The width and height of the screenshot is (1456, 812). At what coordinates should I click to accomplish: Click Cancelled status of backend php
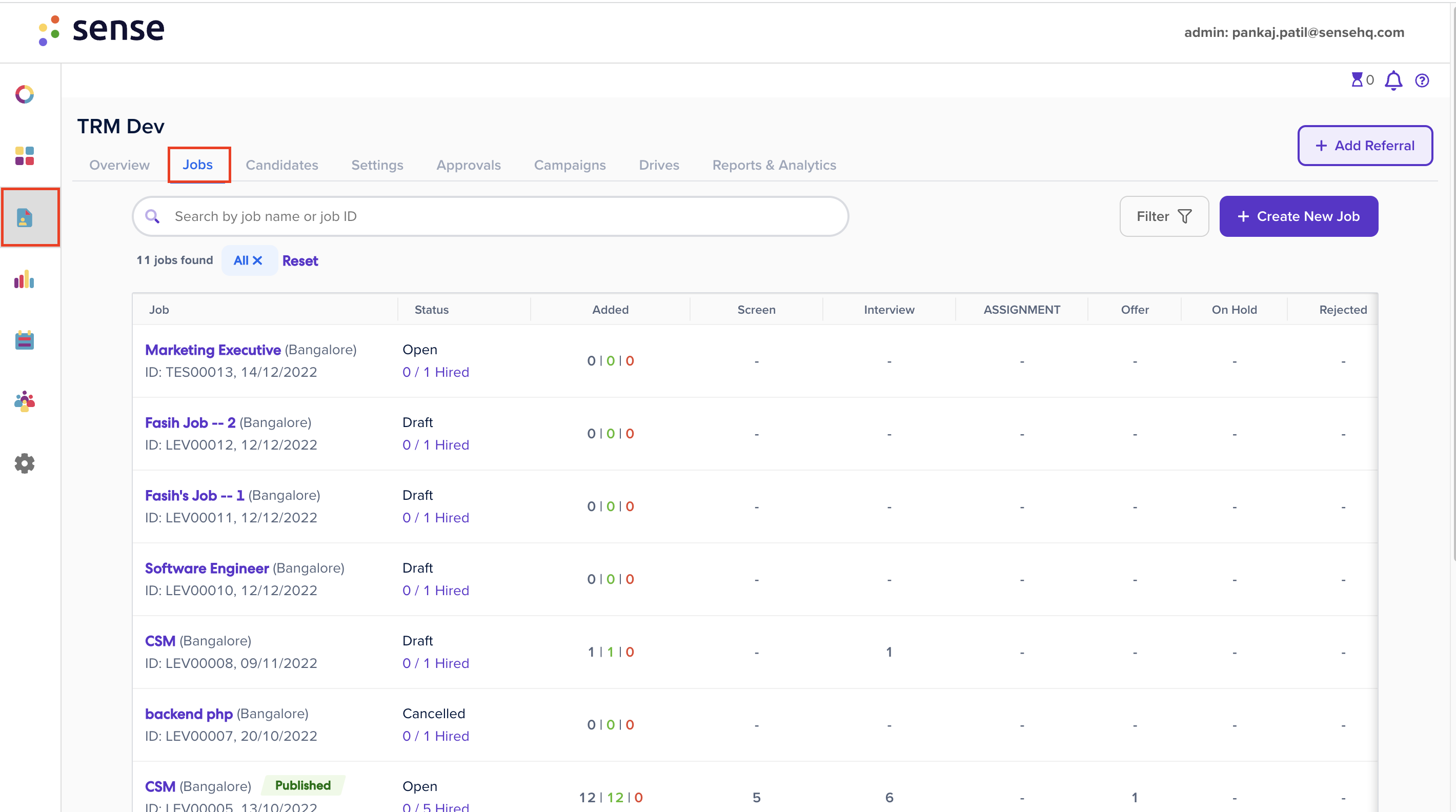(434, 714)
